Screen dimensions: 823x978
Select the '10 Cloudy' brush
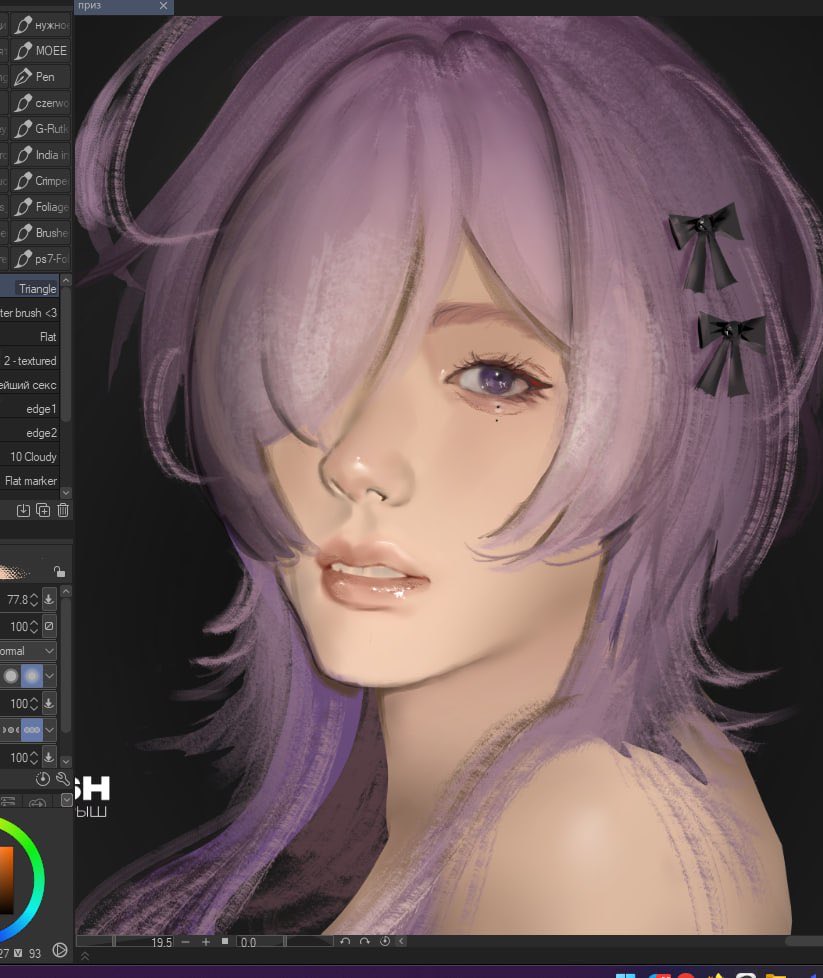29,457
